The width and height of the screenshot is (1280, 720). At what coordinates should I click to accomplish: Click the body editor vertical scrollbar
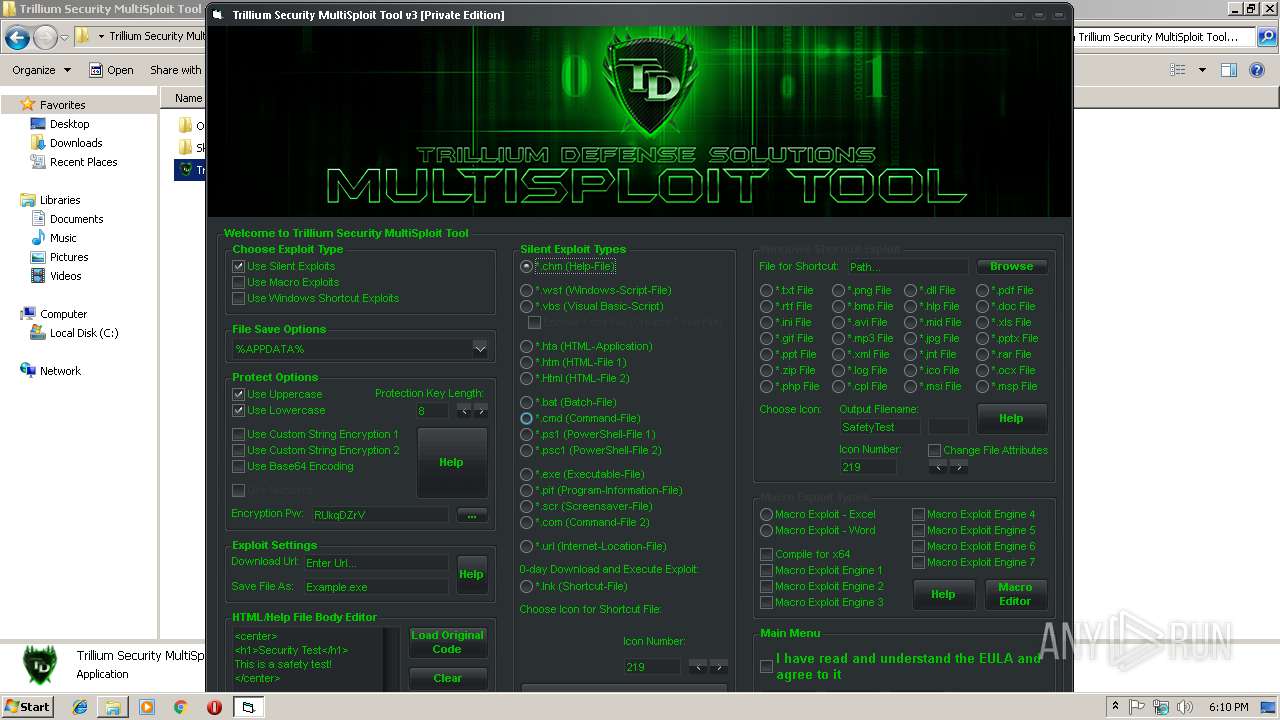[x=392, y=660]
